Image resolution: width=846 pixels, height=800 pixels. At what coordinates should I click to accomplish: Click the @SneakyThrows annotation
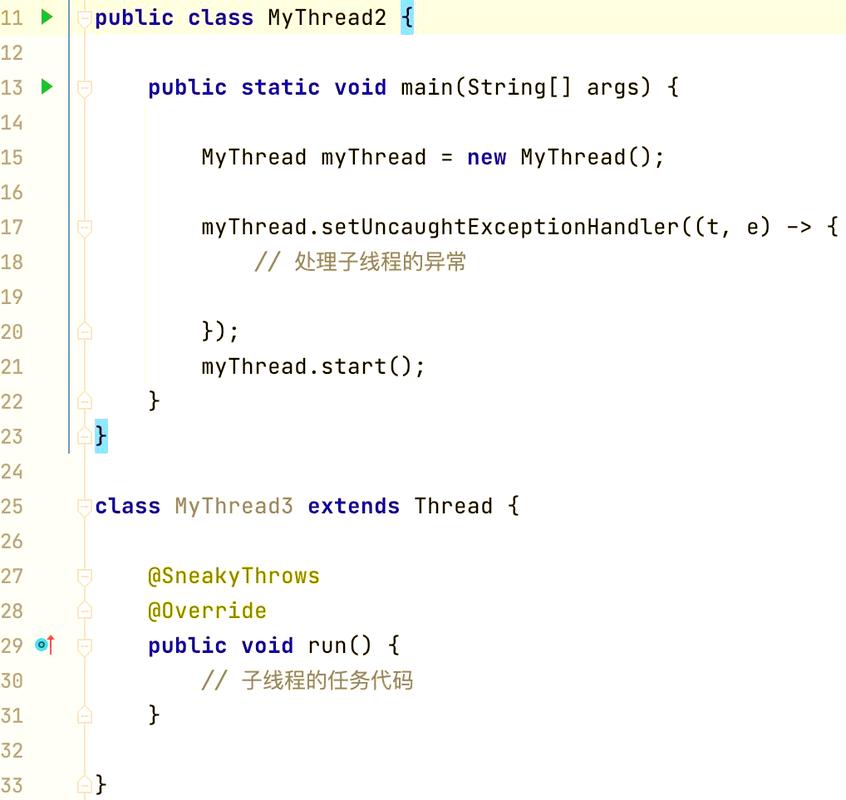[234, 576]
